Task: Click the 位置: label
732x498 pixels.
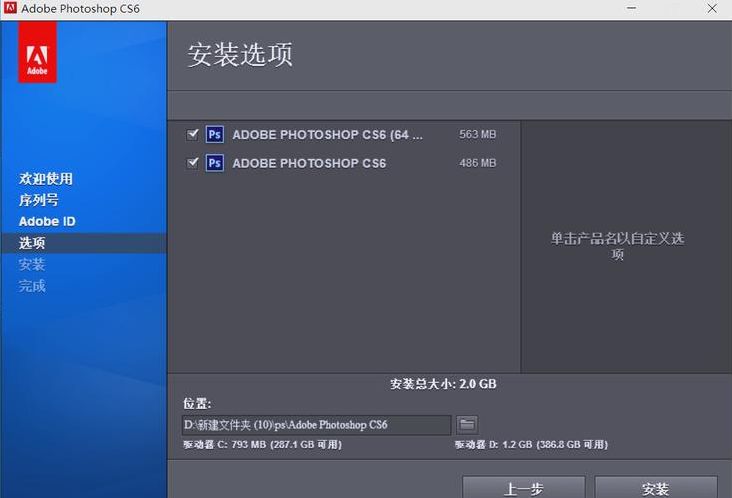Action: (197, 403)
